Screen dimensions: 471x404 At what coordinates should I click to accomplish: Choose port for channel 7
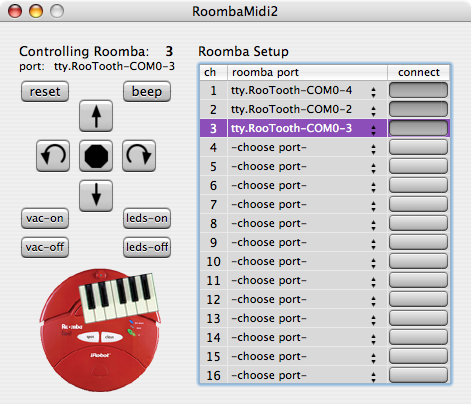pyautogui.click(x=307, y=204)
